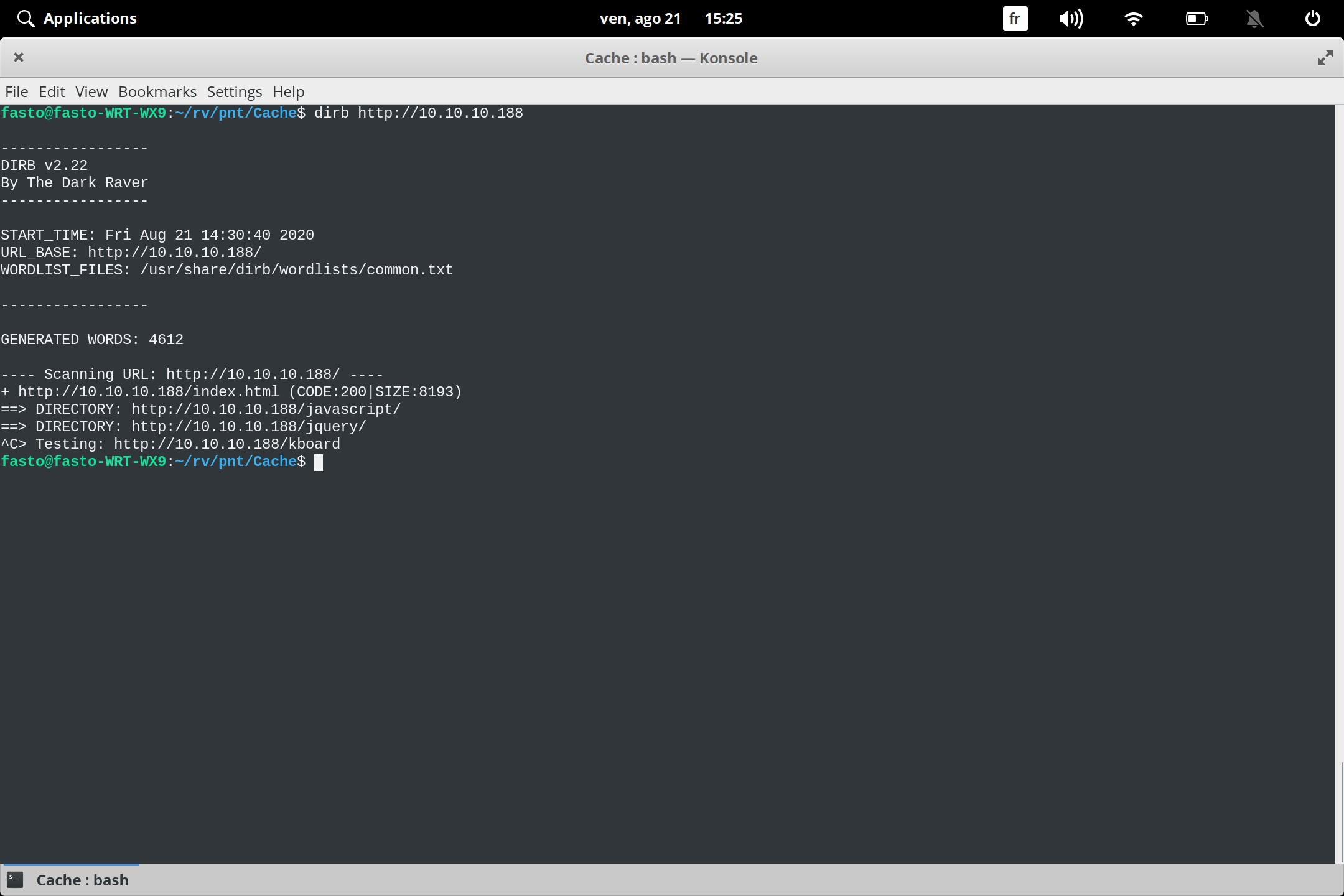Open the Bookmarks menu
1344x896 pixels.
click(157, 91)
